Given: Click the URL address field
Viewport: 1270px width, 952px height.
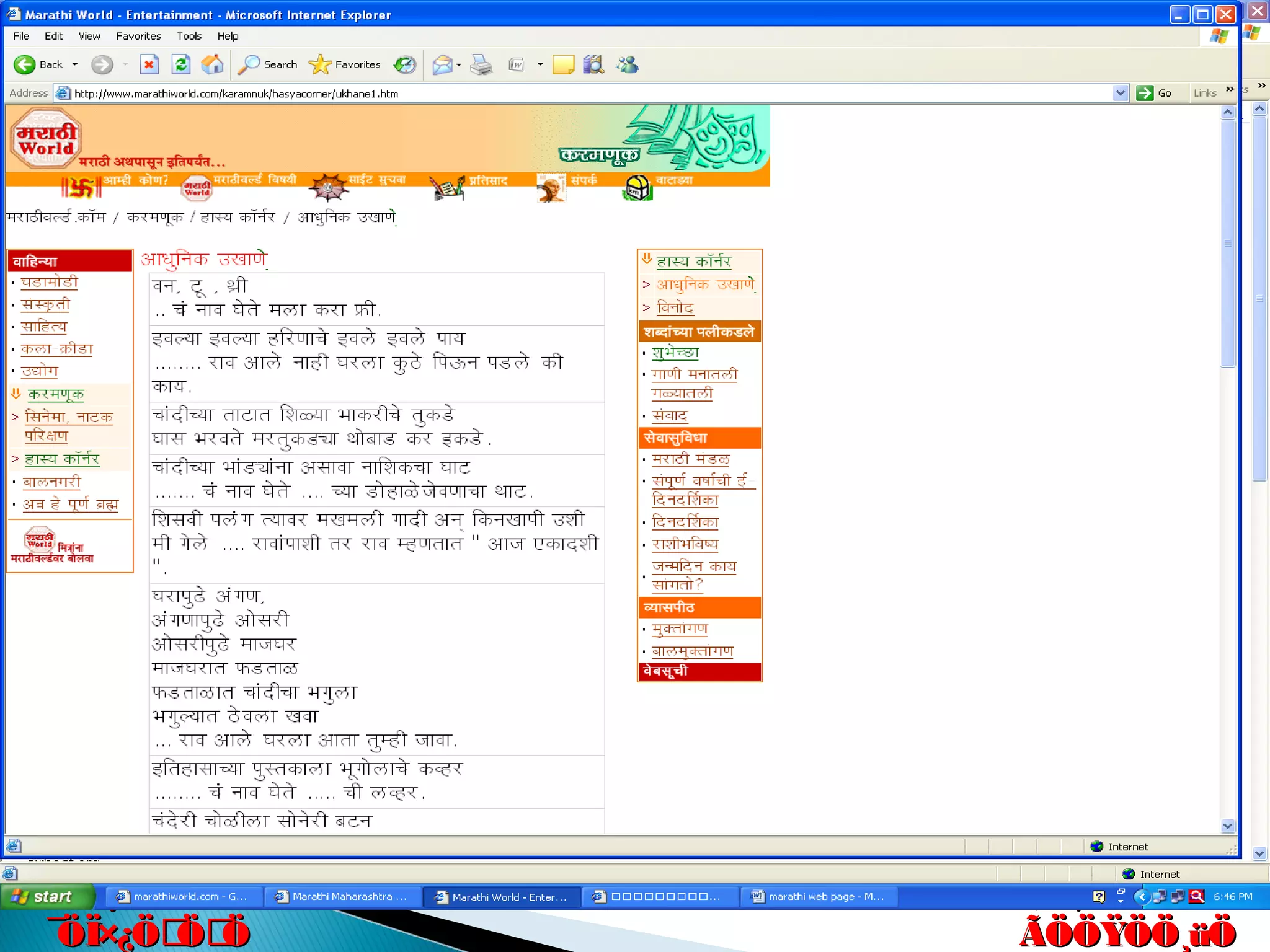Looking at the screenshot, I should tap(558, 94).
